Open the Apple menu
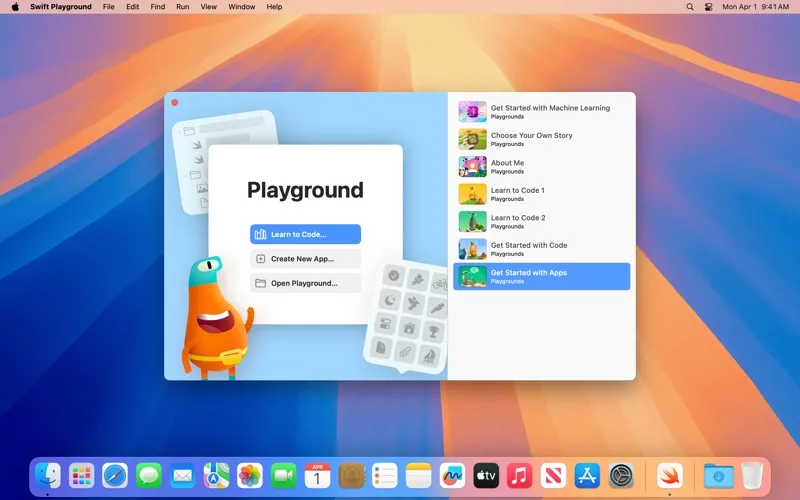800x500 pixels. click(x=15, y=7)
